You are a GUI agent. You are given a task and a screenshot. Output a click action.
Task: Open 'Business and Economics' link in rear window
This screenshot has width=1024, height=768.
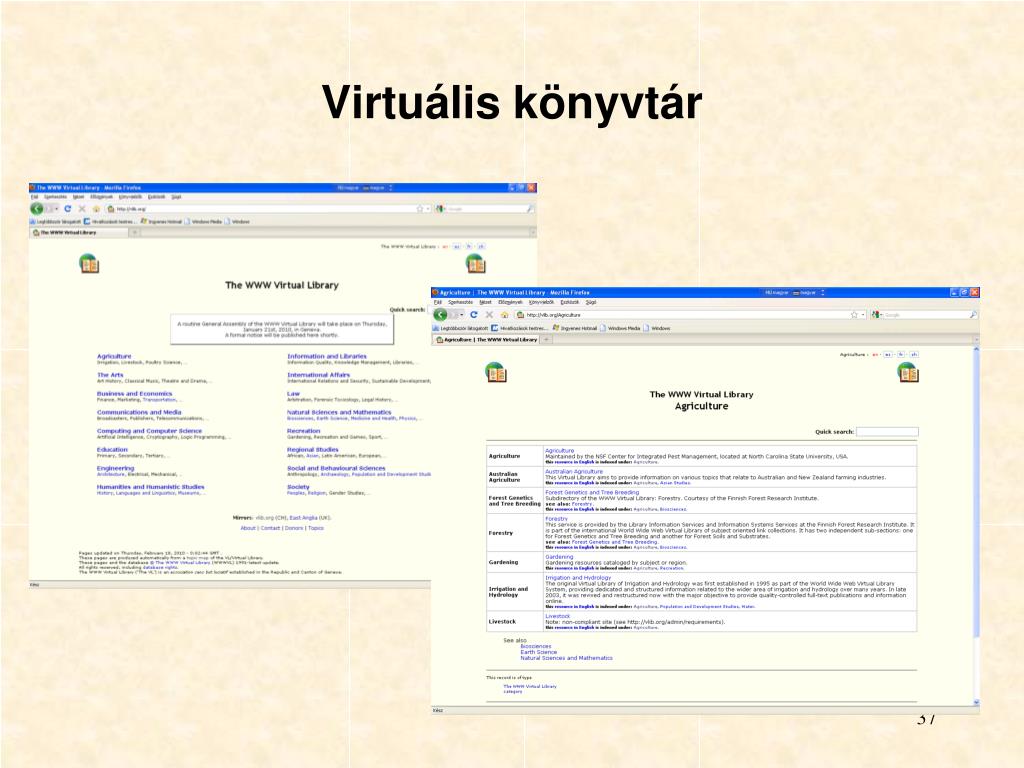tap(135, 394)
